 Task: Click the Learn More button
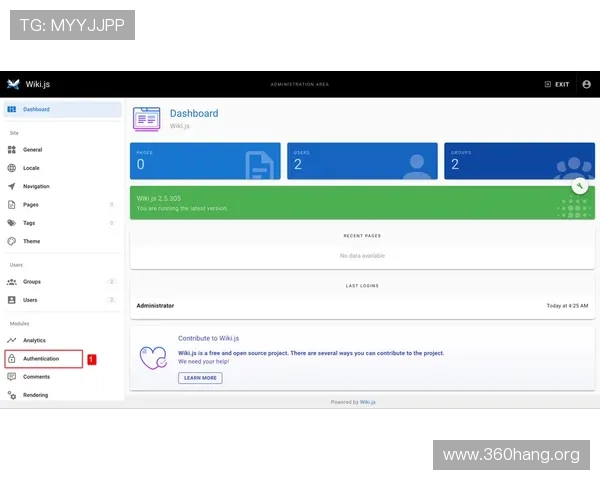tap(200, 378)
